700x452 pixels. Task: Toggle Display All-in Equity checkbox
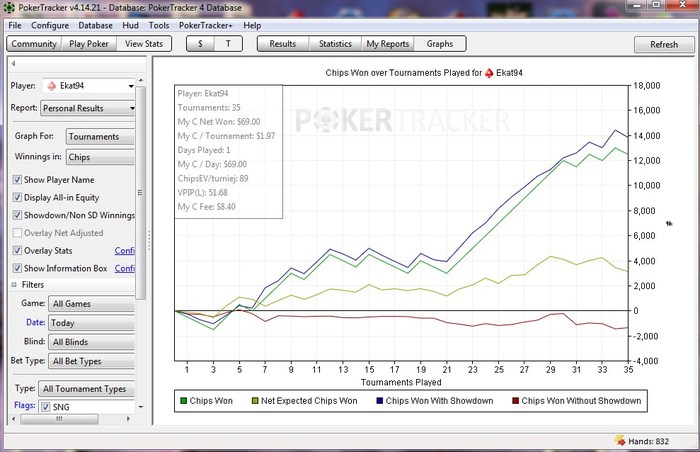point(17,197)
